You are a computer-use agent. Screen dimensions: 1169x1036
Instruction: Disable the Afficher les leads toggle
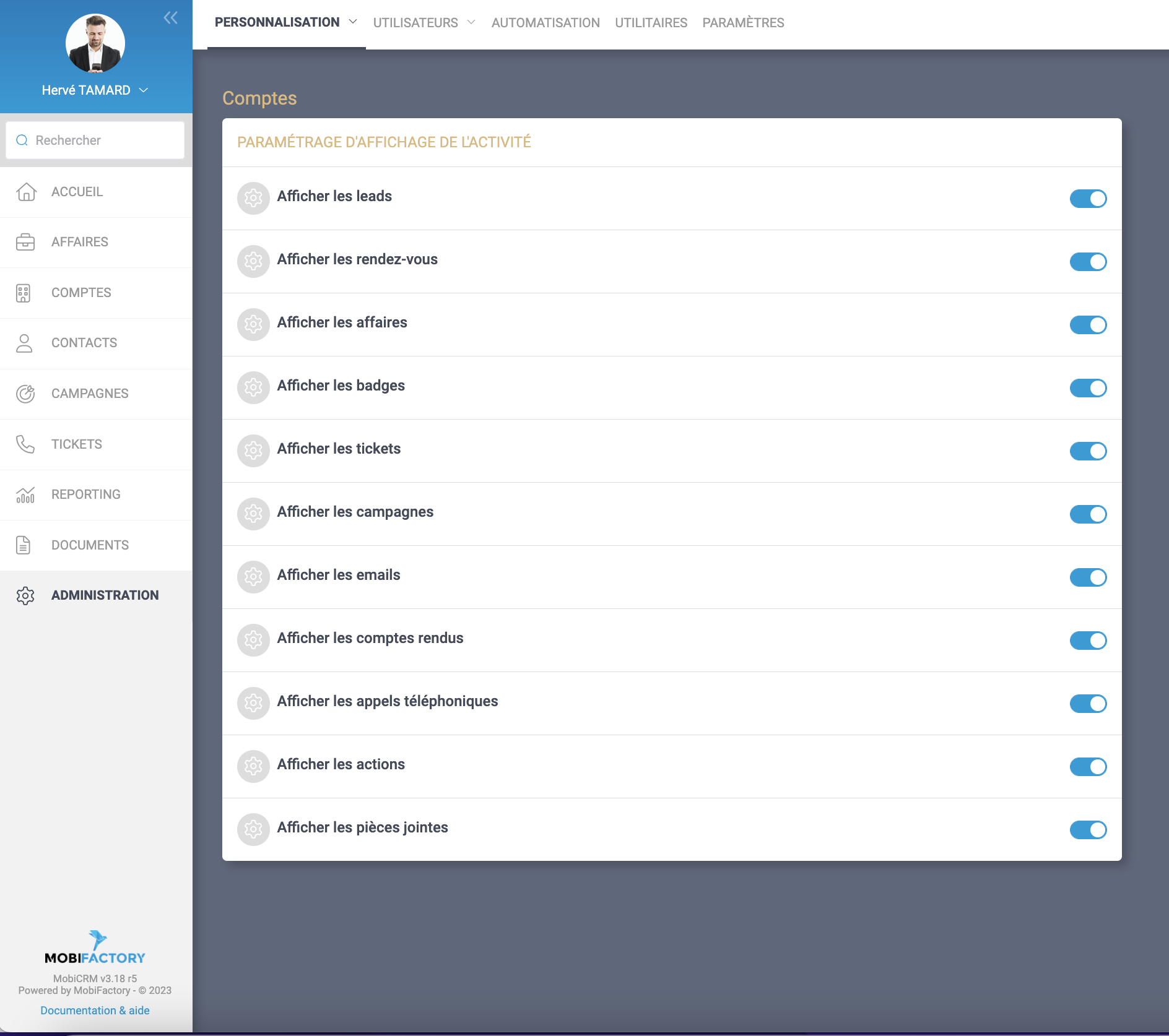1088,199
